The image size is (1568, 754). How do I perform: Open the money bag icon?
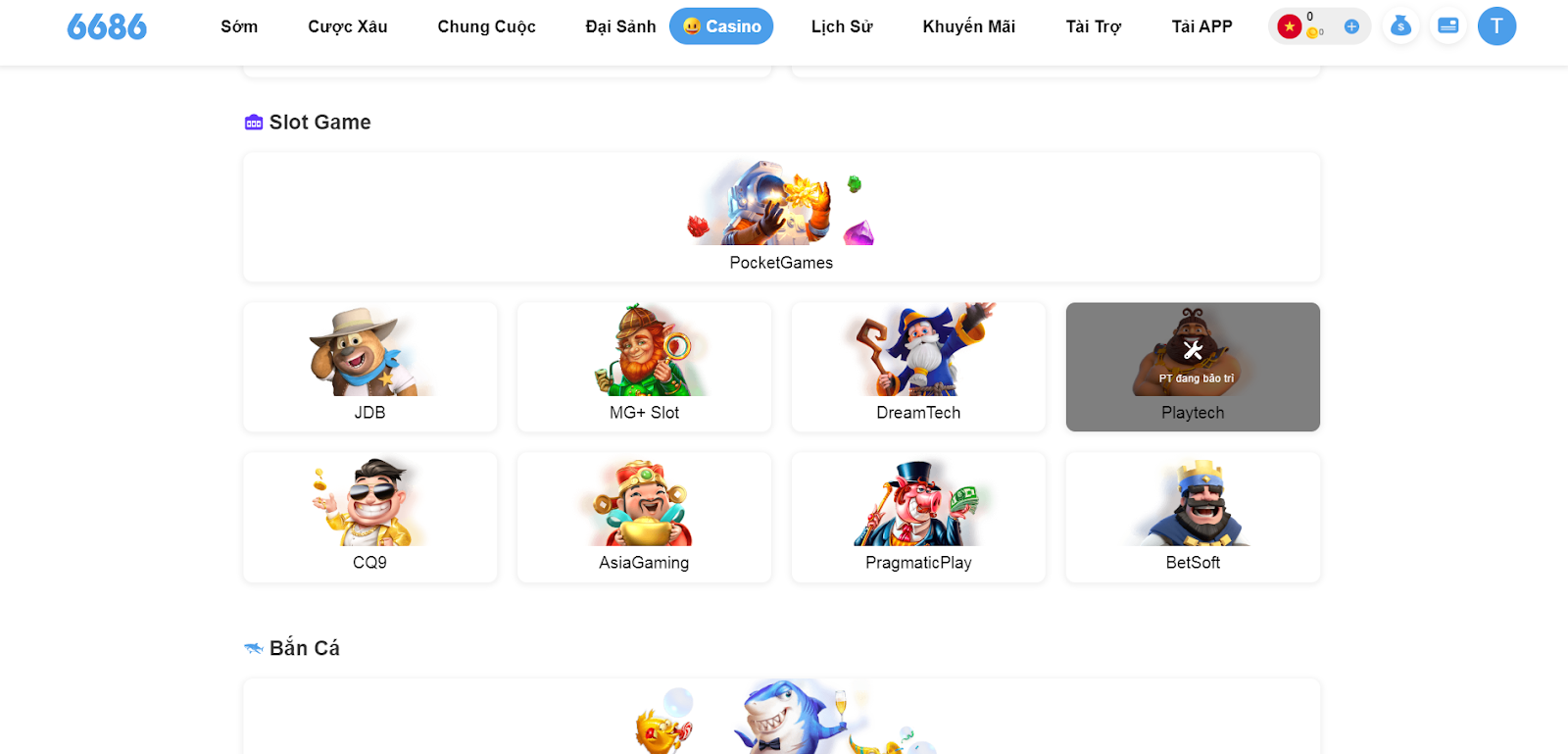pos(1400,26)
